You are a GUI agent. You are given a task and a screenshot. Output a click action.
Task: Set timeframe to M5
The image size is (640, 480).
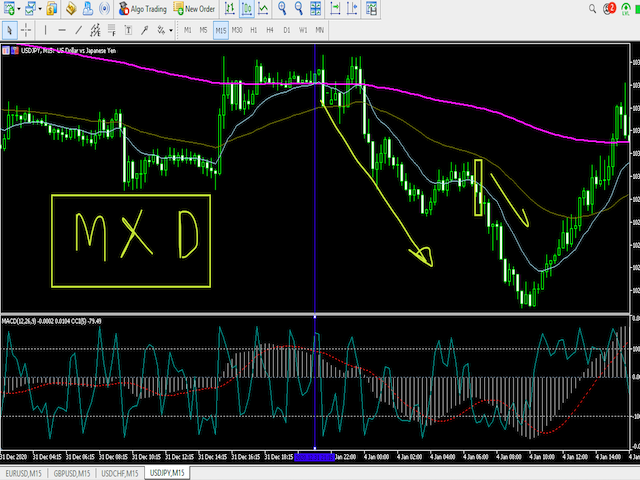(204, 30)
